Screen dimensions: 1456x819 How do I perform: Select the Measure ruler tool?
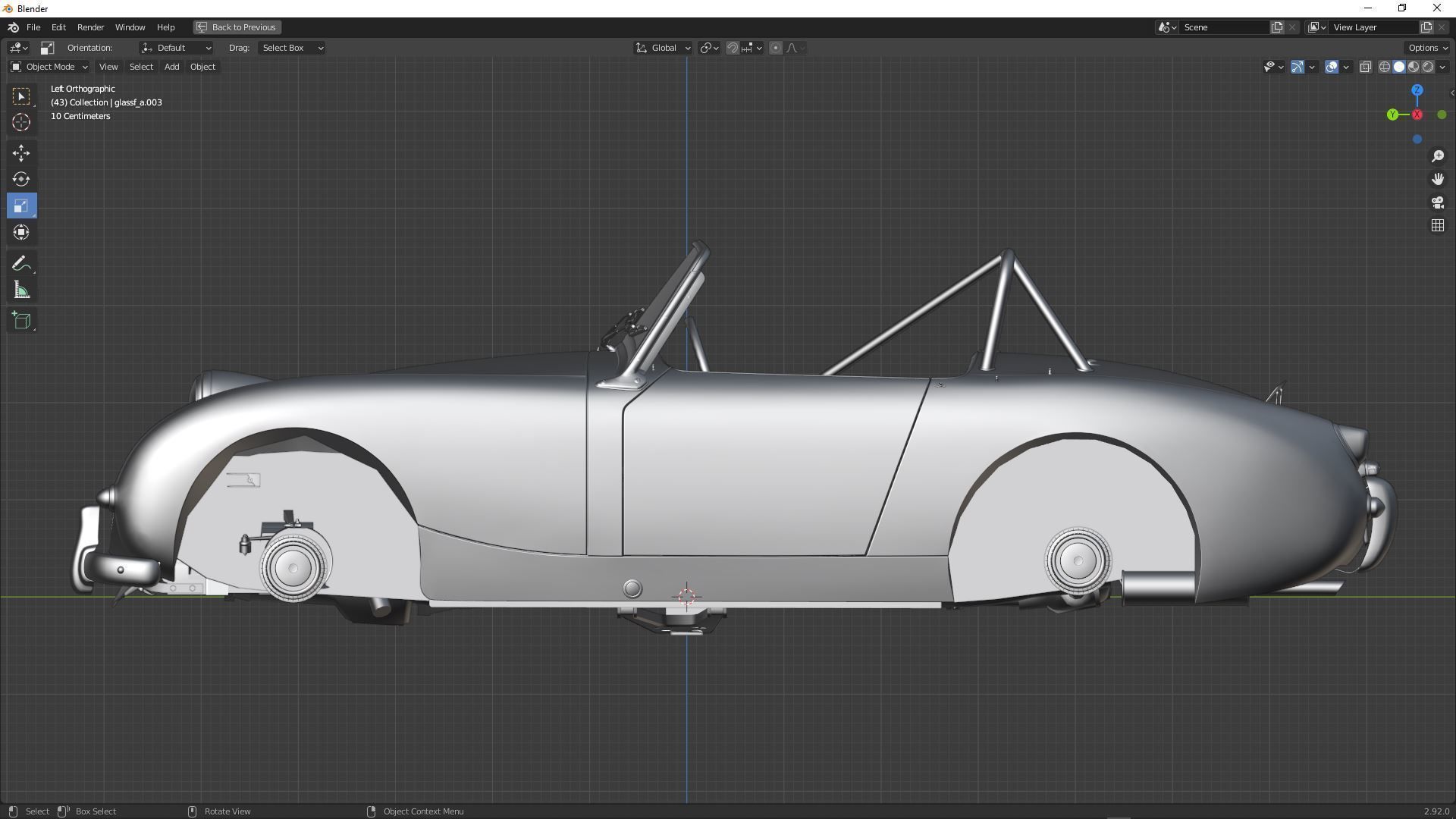21,290
